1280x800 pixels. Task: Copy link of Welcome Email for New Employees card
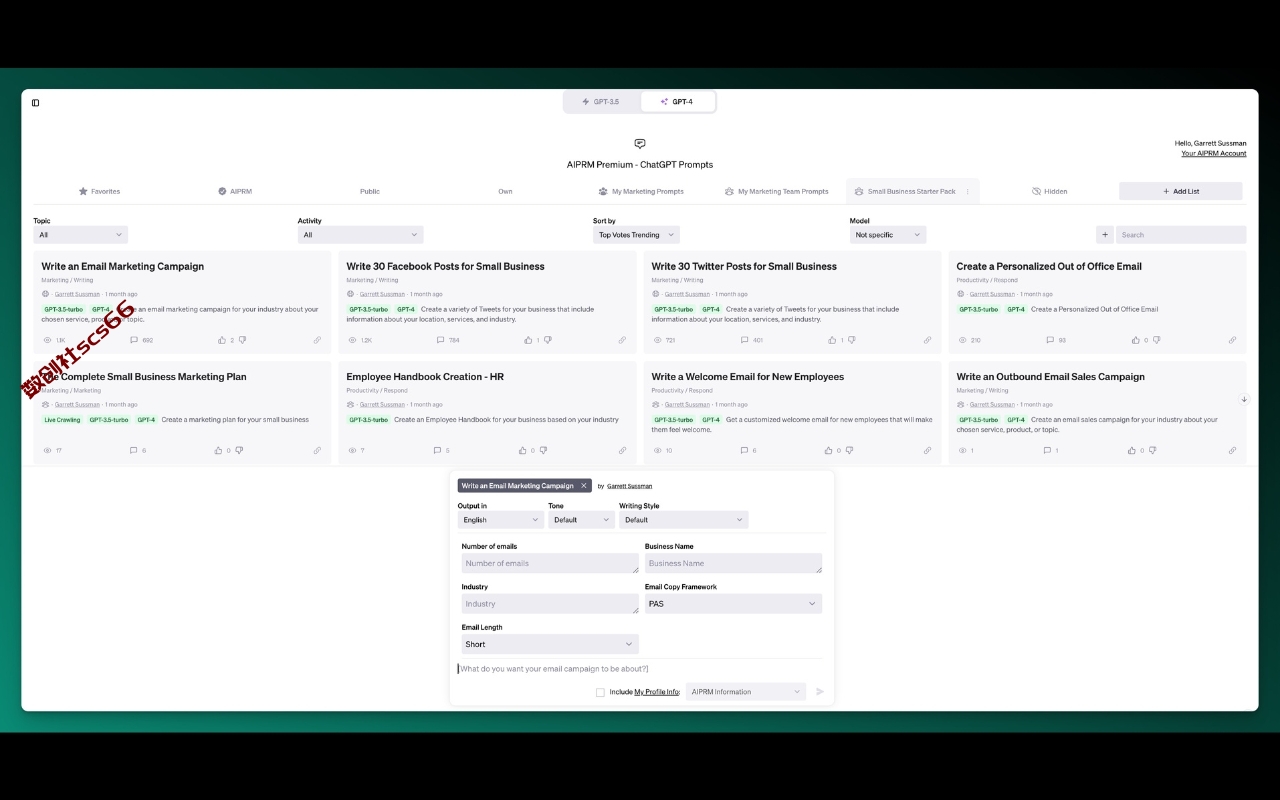coord(927,450)
